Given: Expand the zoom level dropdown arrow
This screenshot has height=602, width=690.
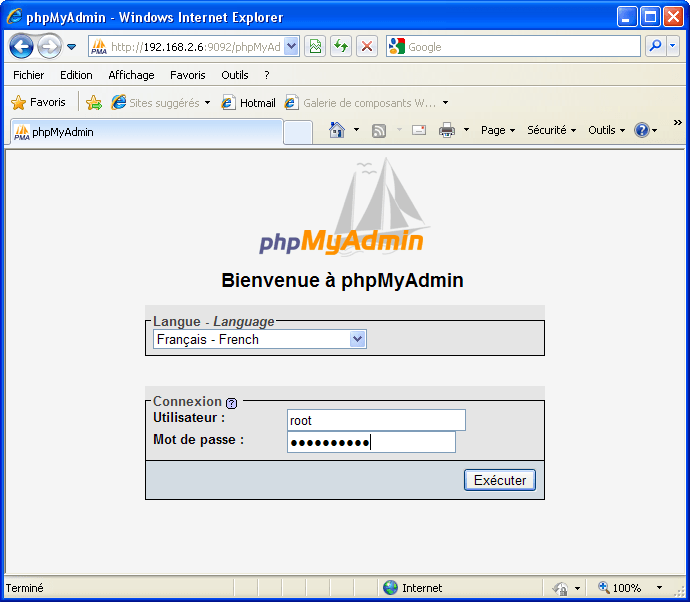Looking at the screenshot, I should click(659, 587).
